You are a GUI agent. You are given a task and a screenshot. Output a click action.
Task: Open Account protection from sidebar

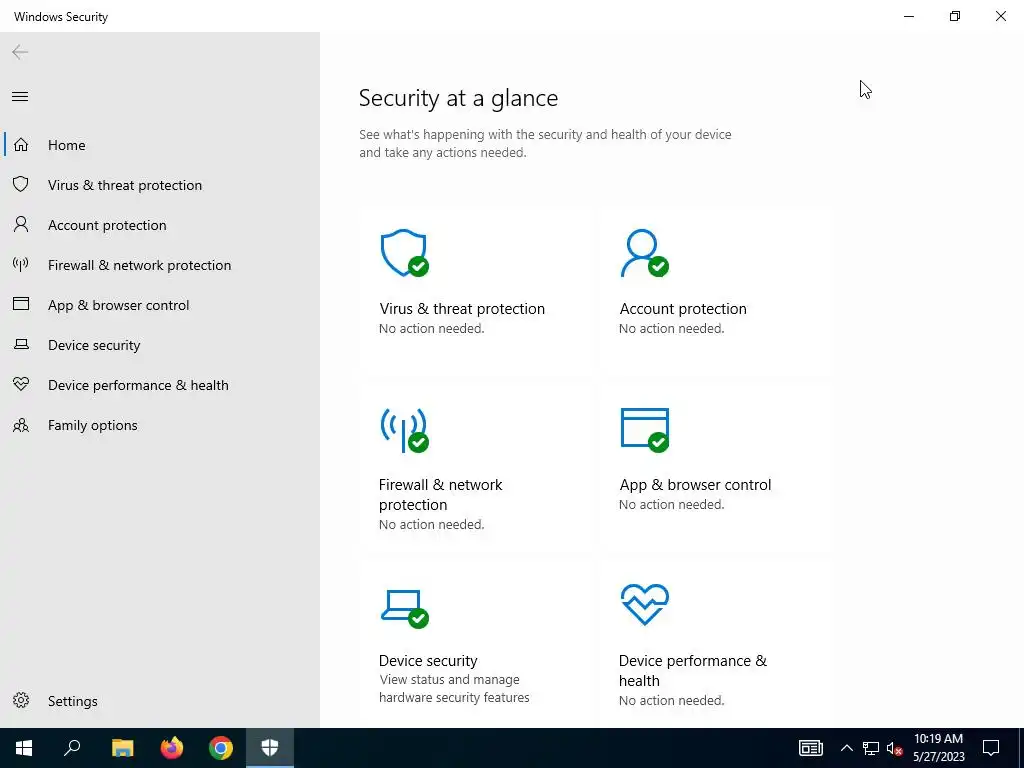[107, 225]
